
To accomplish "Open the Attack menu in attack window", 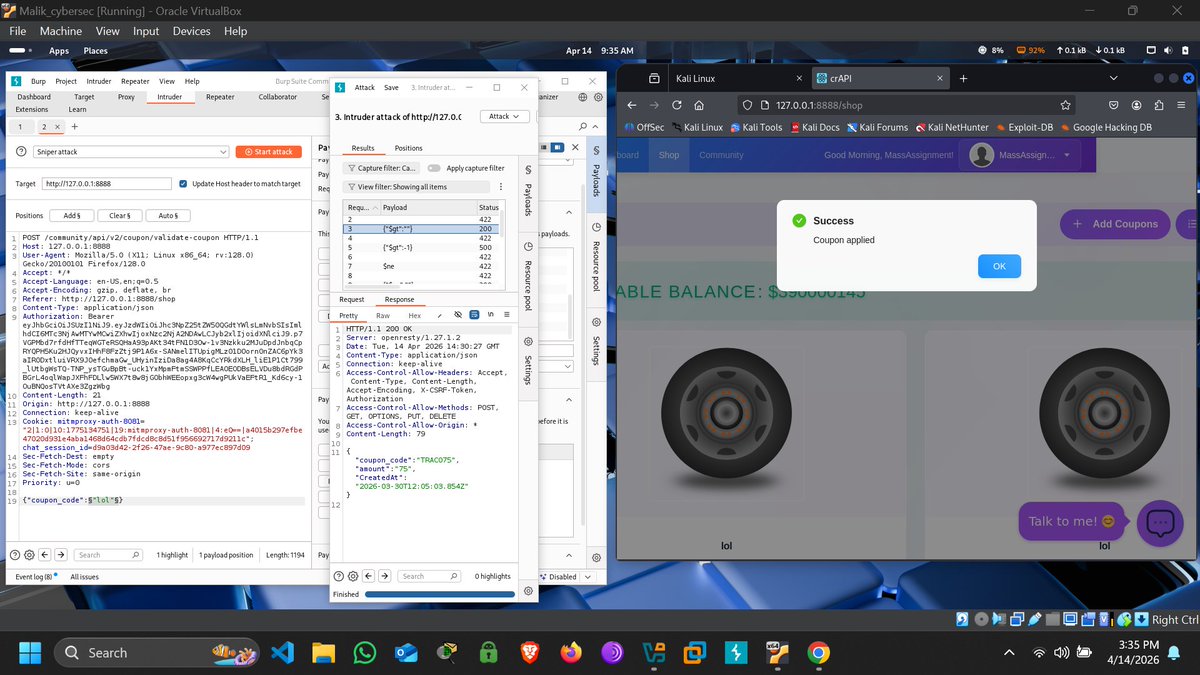I will point(365,87).
